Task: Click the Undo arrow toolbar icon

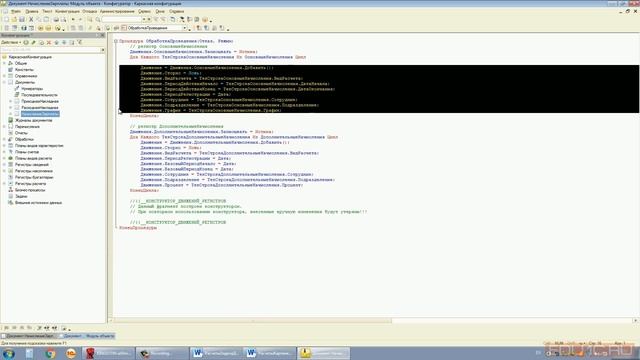Action: pos(73,20)
